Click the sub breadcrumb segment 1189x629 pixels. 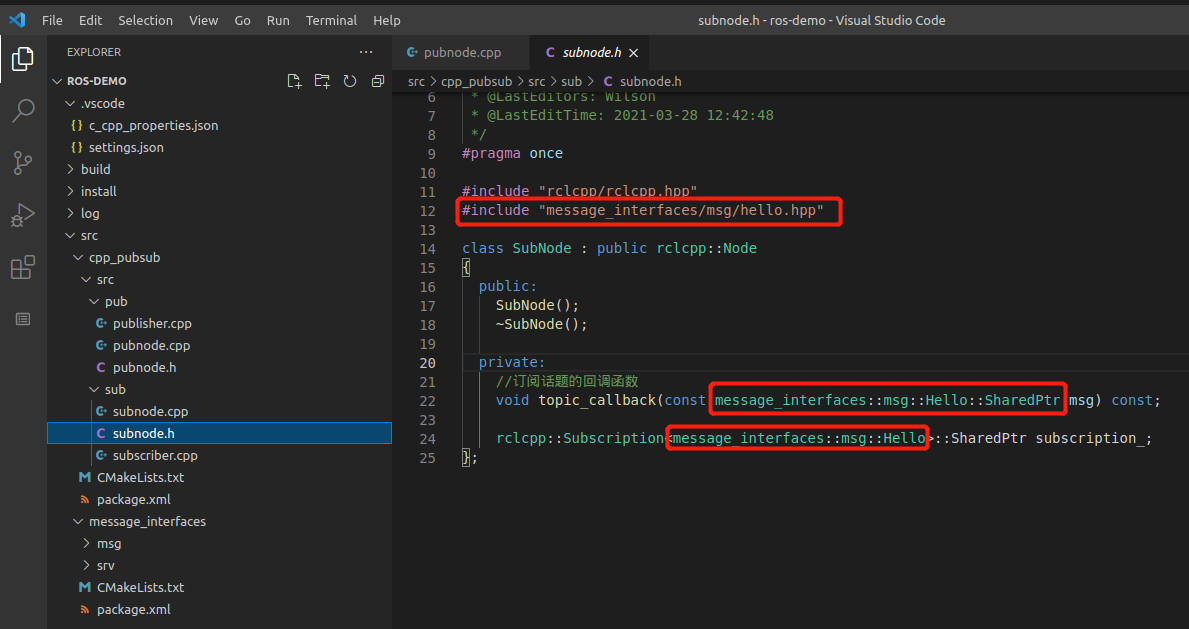click(x=571, y=81)
